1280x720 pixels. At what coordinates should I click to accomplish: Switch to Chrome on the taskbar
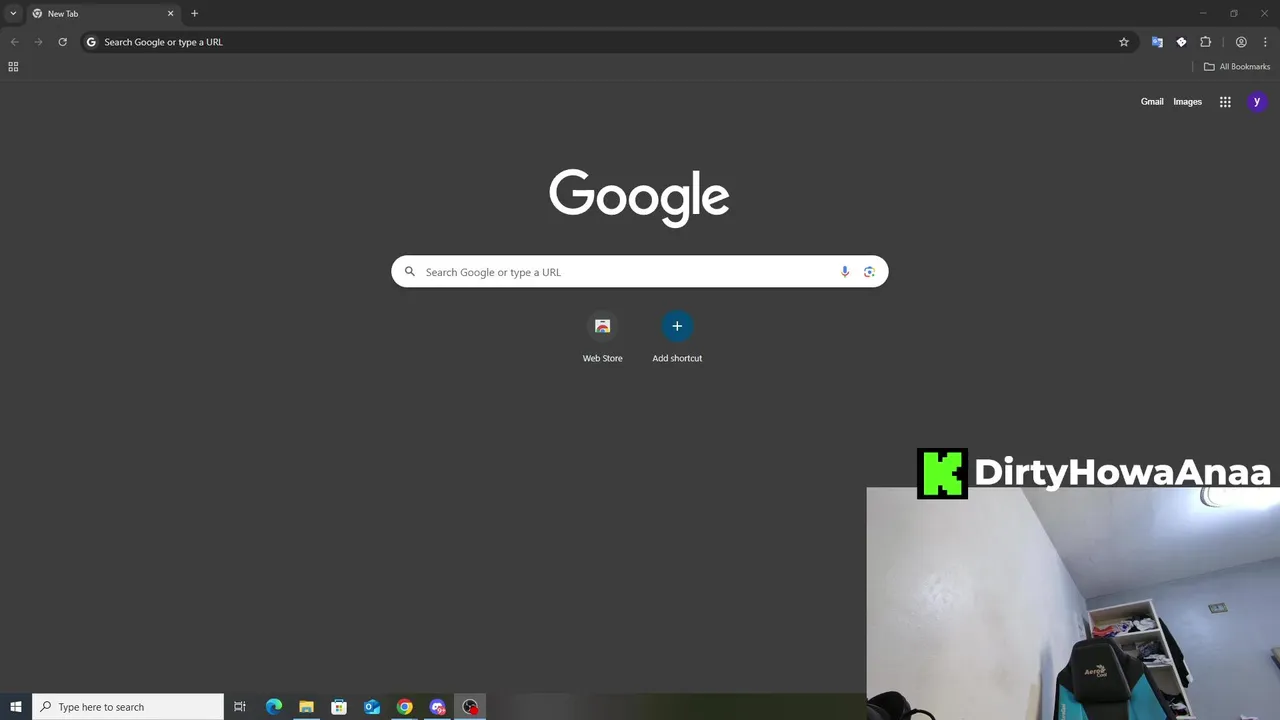[405, 707]
